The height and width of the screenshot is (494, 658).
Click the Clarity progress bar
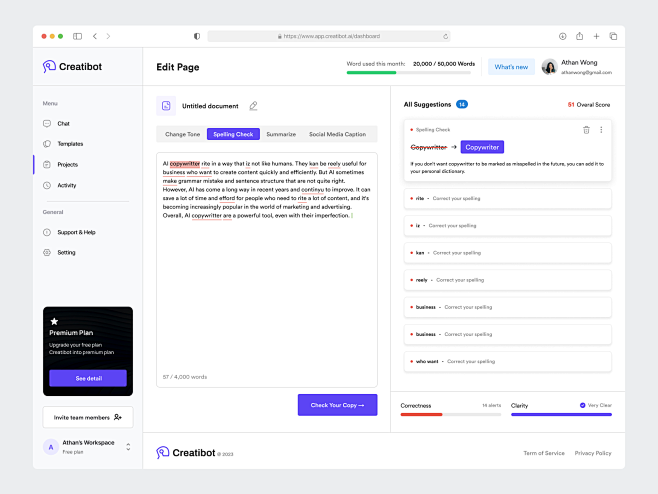(x=561, y=414)
